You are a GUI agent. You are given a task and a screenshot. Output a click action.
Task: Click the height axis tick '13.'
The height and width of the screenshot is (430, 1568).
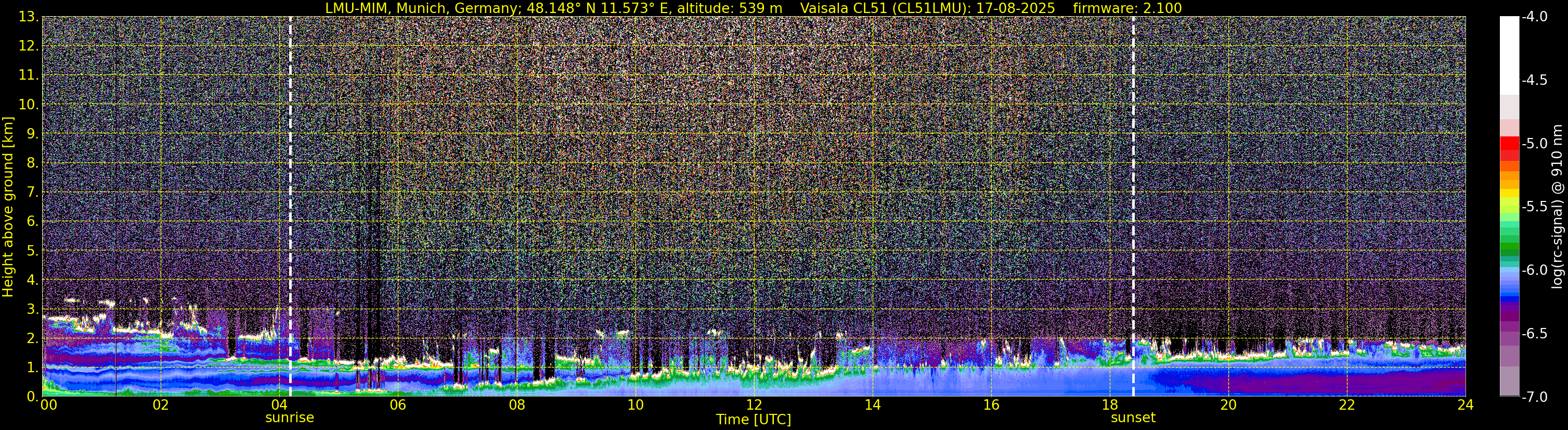(x=29, y=17)
